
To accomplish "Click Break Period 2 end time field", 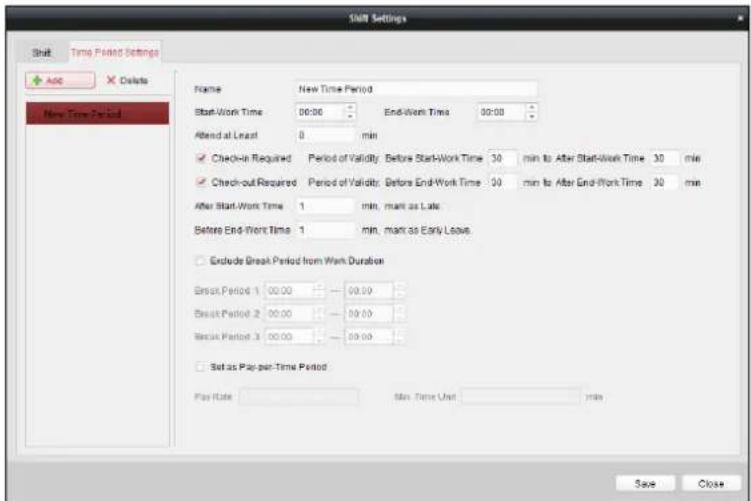I will point(369,314).
